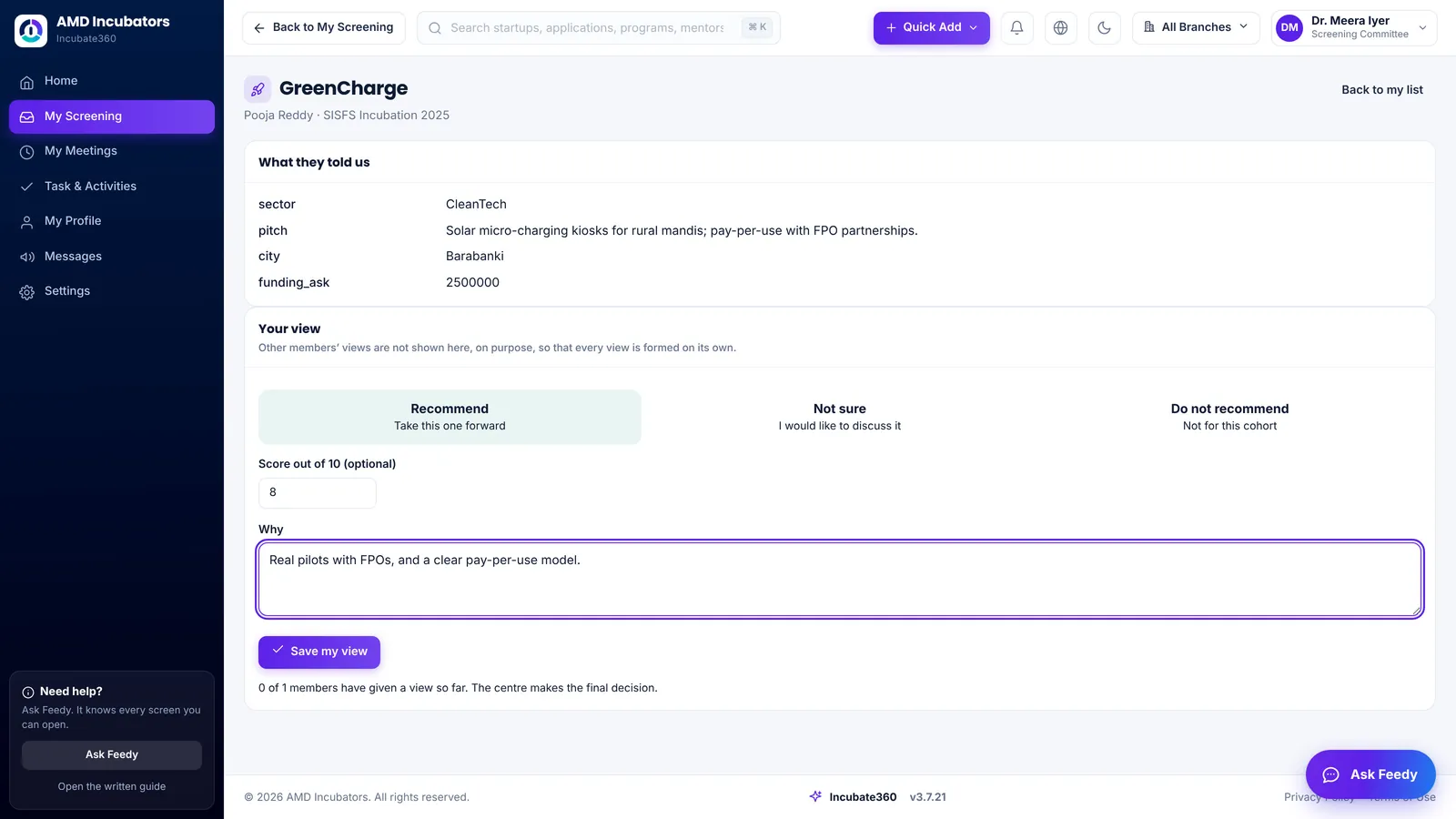
Task: Click the search magnifier icon
Action: tap(435, 28)
